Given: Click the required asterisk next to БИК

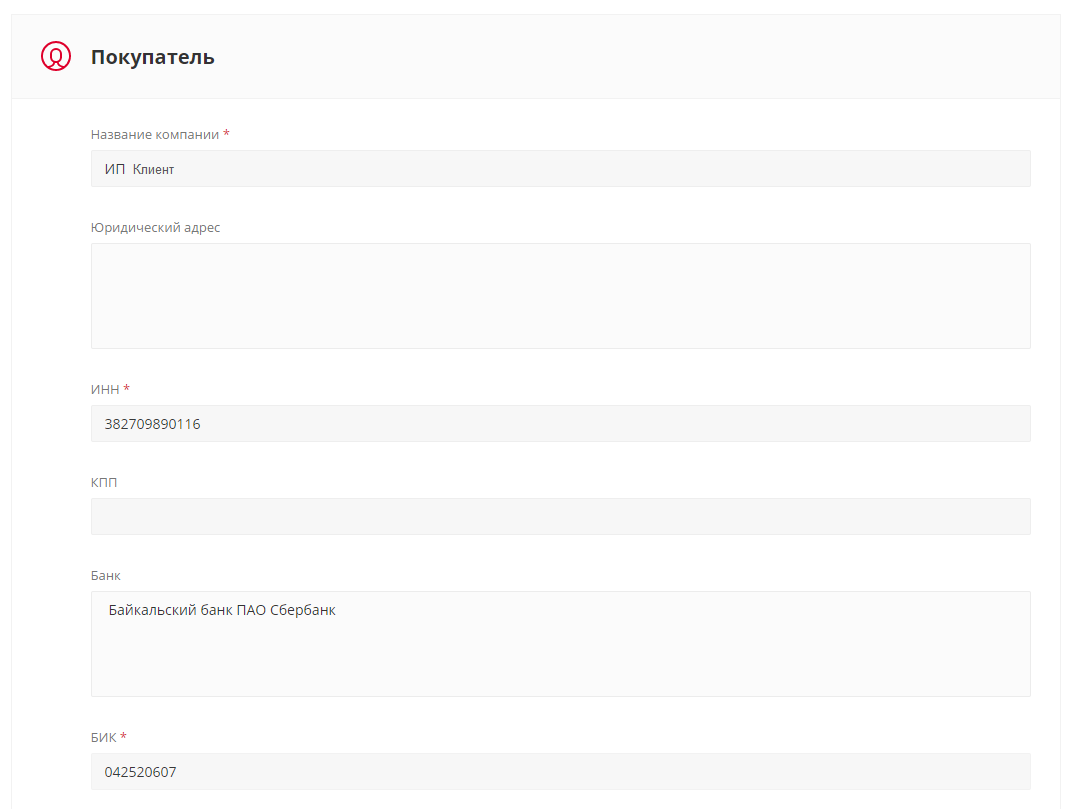Looking at the screenshot, I should coord(124,737).
